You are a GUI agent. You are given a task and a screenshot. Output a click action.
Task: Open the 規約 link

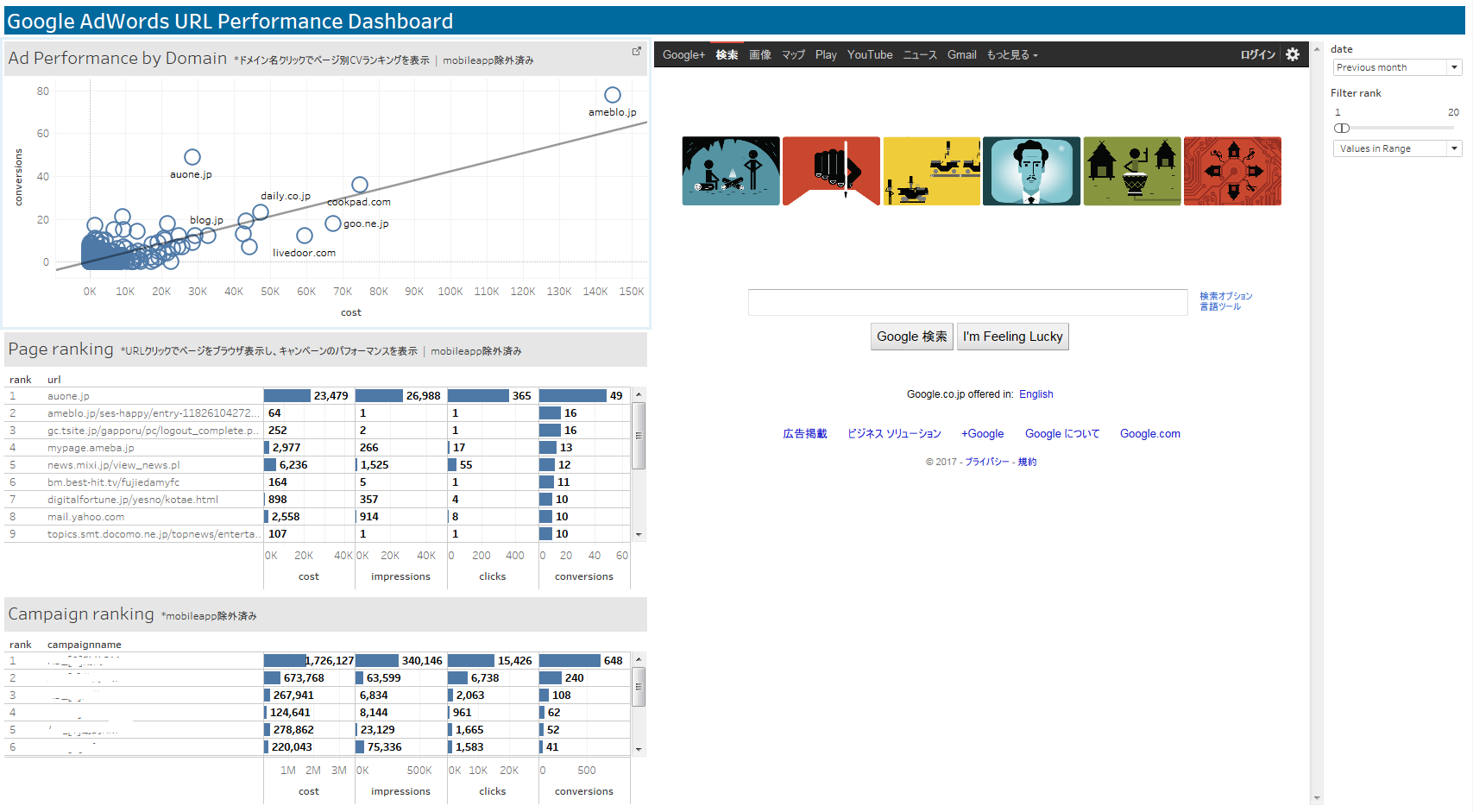pos(1027,462)
